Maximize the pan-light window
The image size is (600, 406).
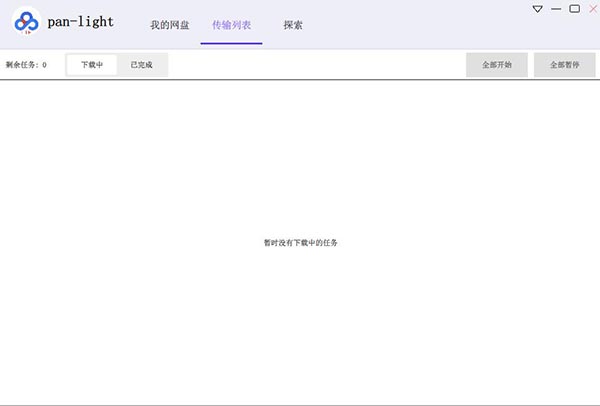point(574,9)
